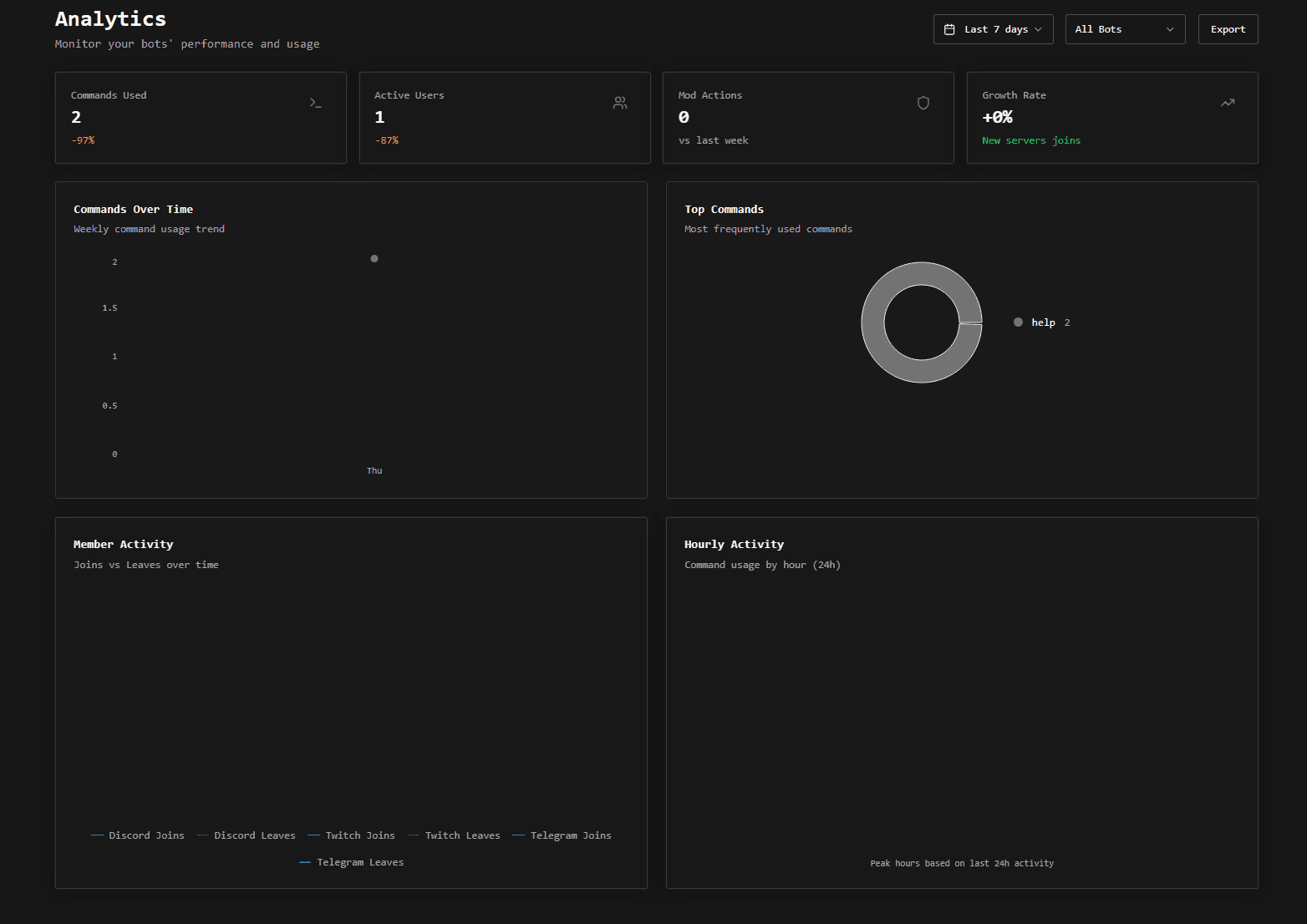Click the New servers joins link
The image size is (1307, 924).
pos(1030,140)
